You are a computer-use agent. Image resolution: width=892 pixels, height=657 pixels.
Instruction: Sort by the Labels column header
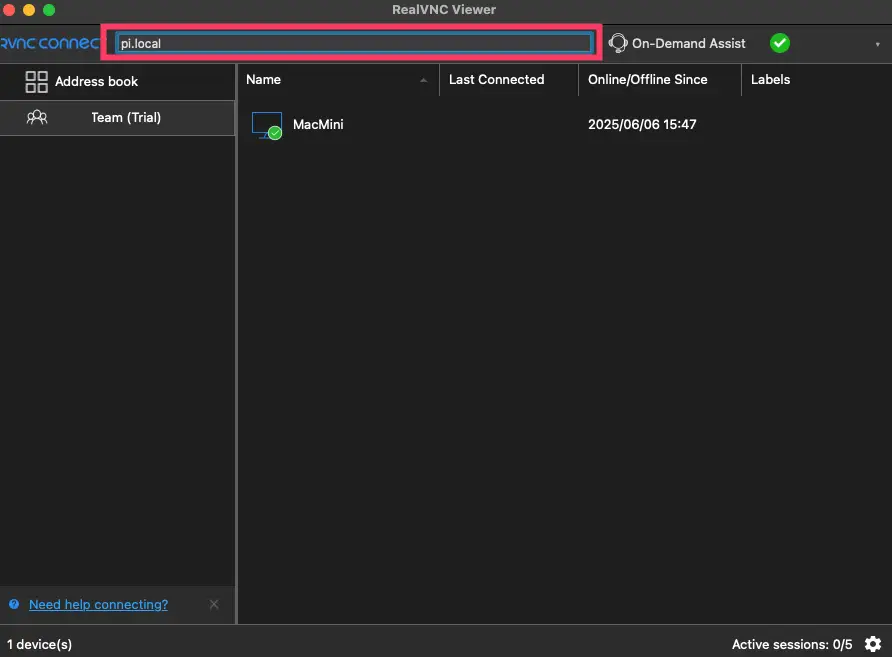770,80
